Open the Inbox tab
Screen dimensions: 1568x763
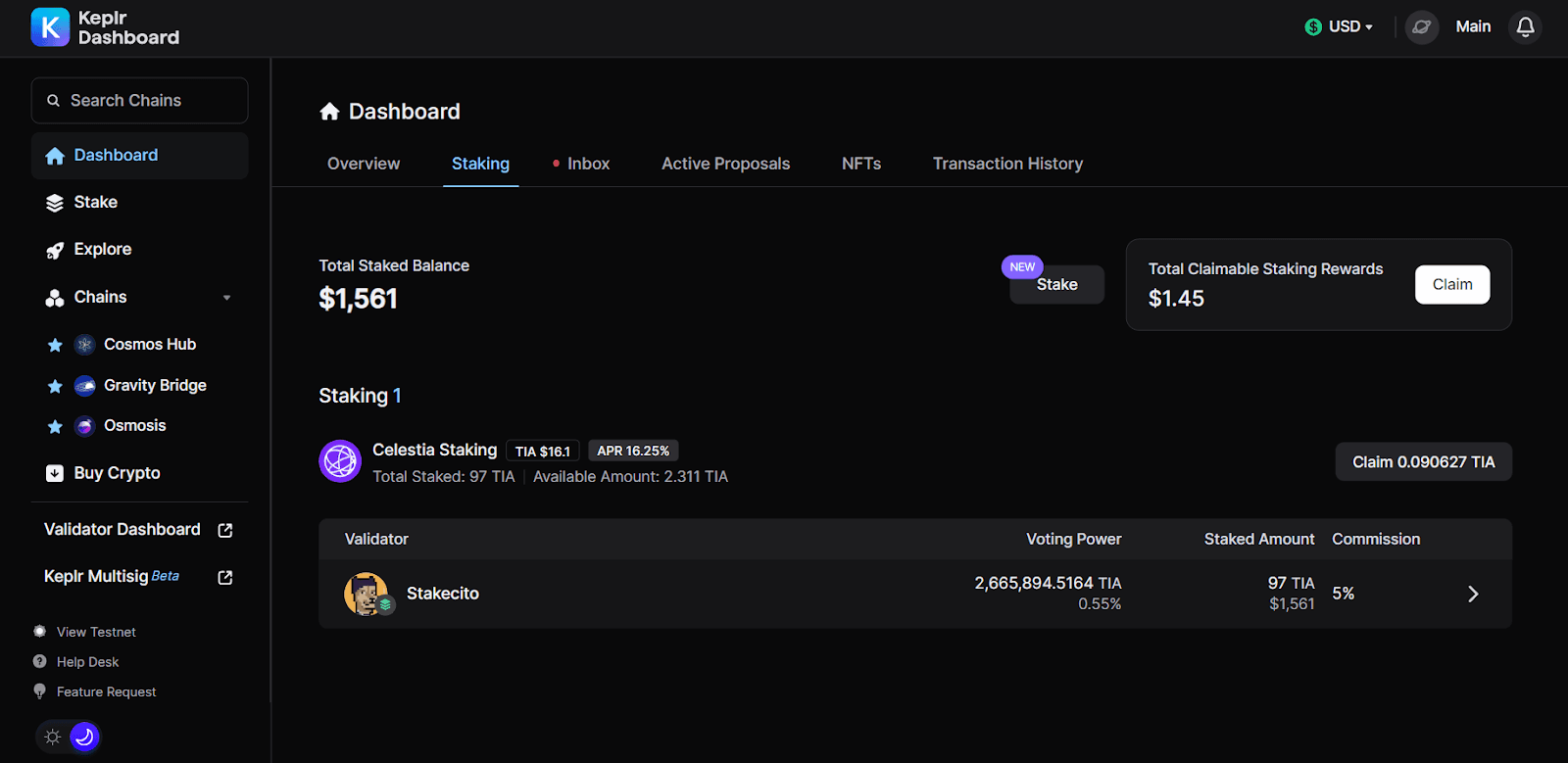pos(588,164)
